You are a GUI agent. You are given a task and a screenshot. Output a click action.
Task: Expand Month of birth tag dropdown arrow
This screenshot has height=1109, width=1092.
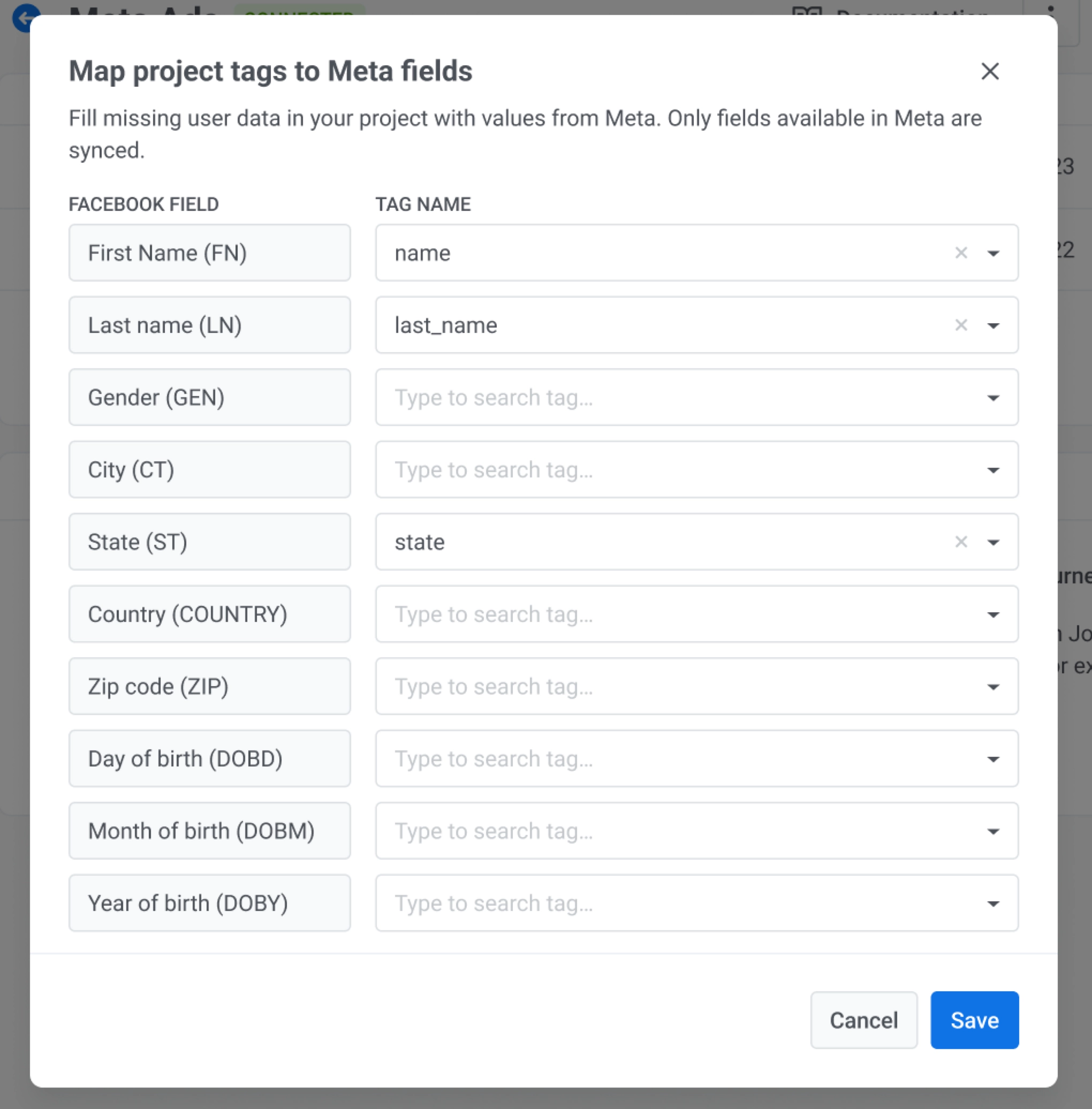coord(994,831)
